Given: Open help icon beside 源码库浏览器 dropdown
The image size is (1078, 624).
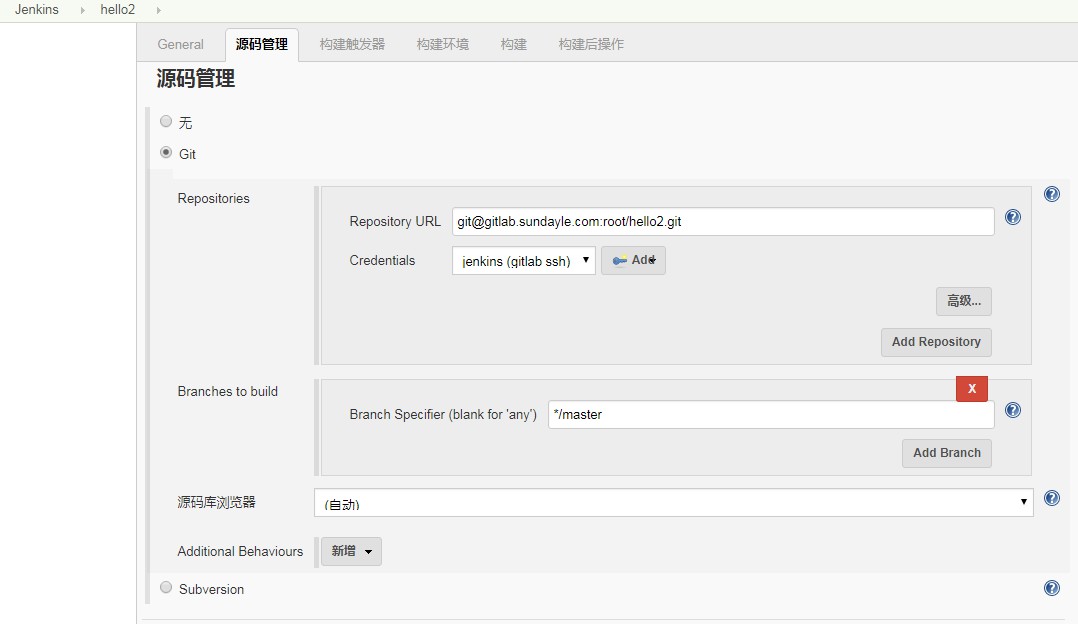Looking at the screenshot, I should point(1051,498).
